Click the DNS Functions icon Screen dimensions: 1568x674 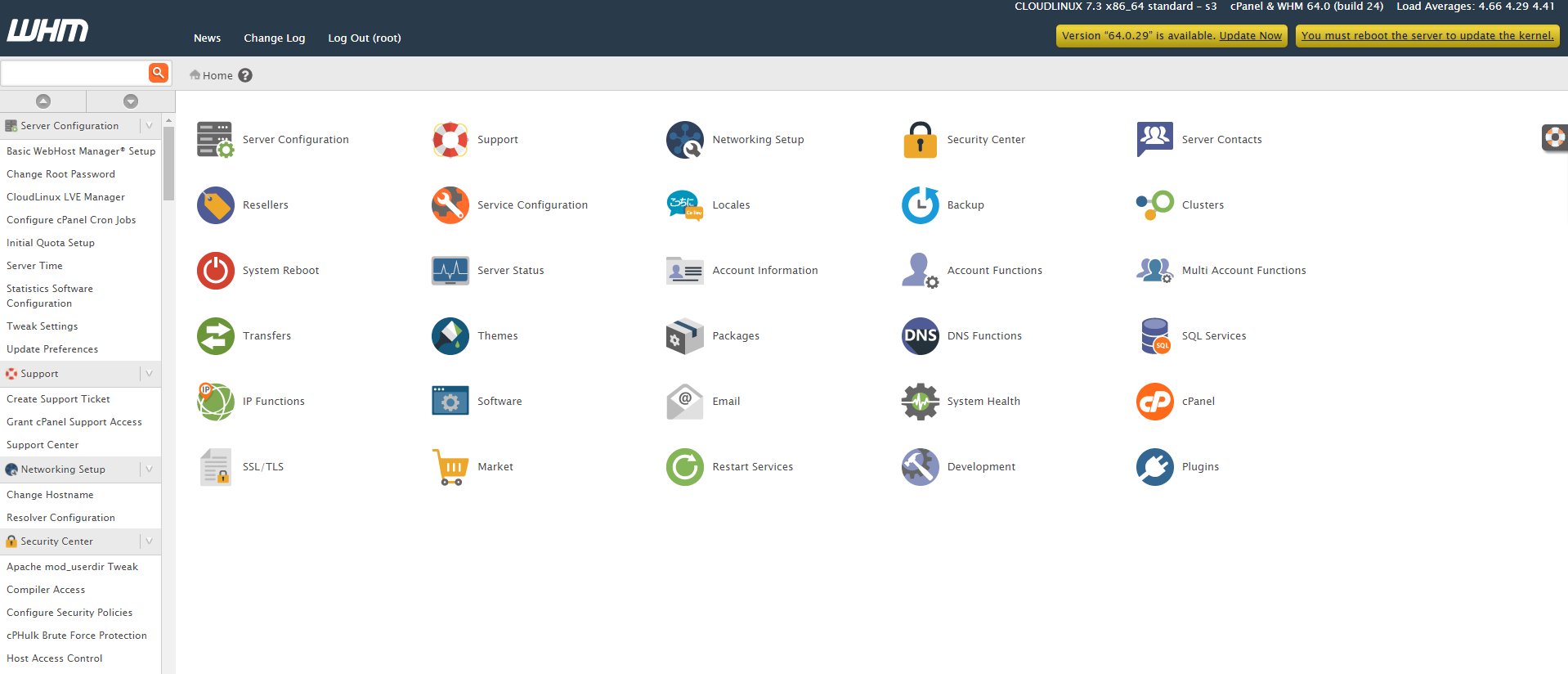pos(920,336)
